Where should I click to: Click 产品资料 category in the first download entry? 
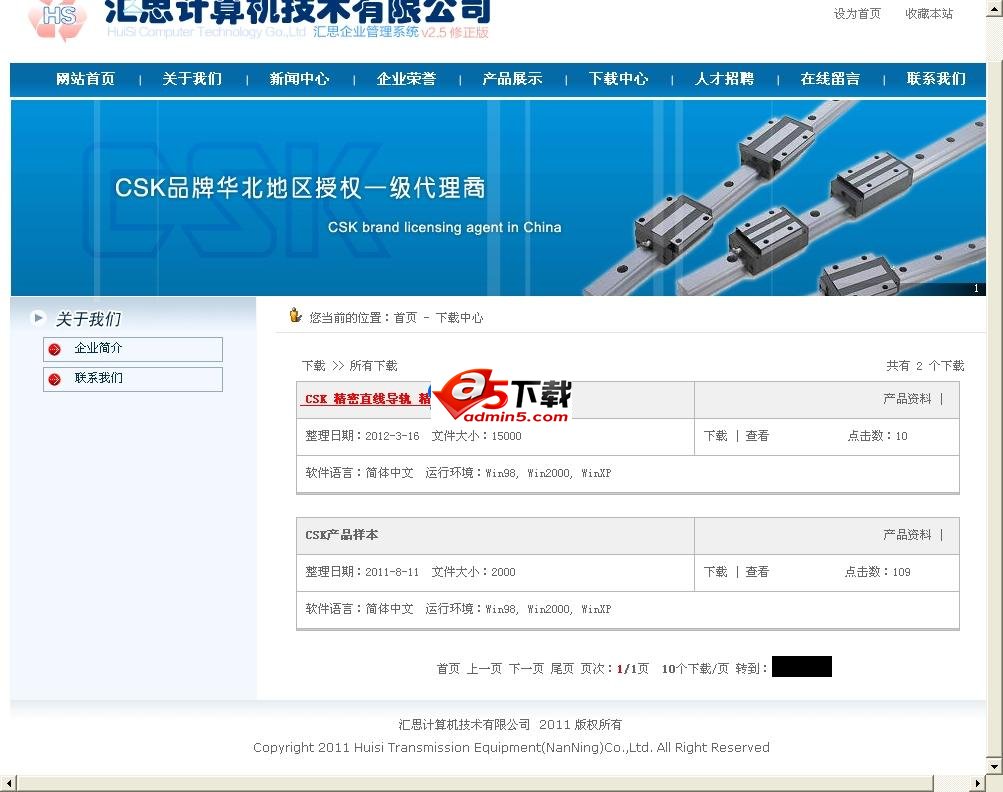(x=907, y=399)
